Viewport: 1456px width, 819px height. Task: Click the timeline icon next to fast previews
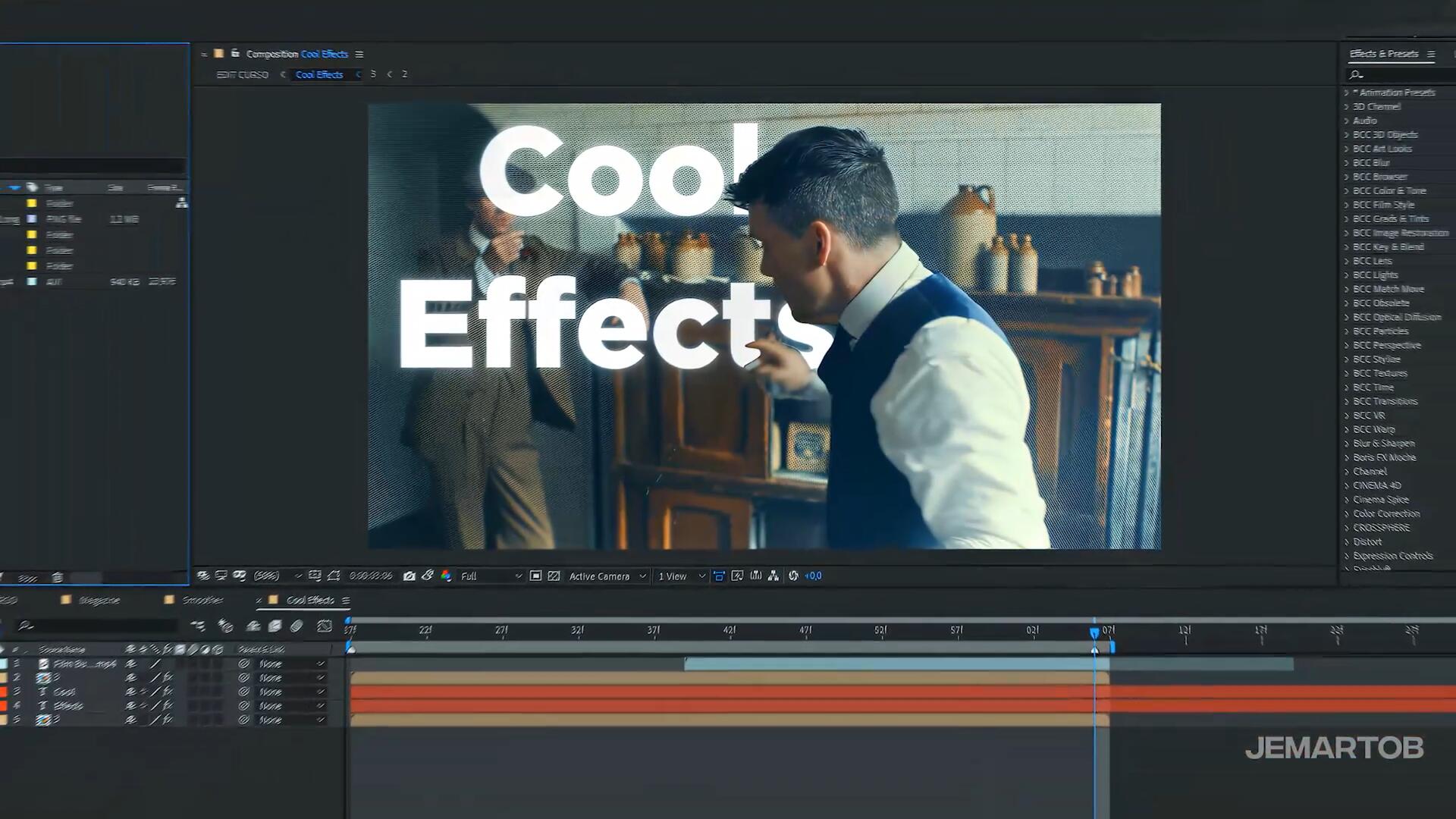tap(755, 576)
